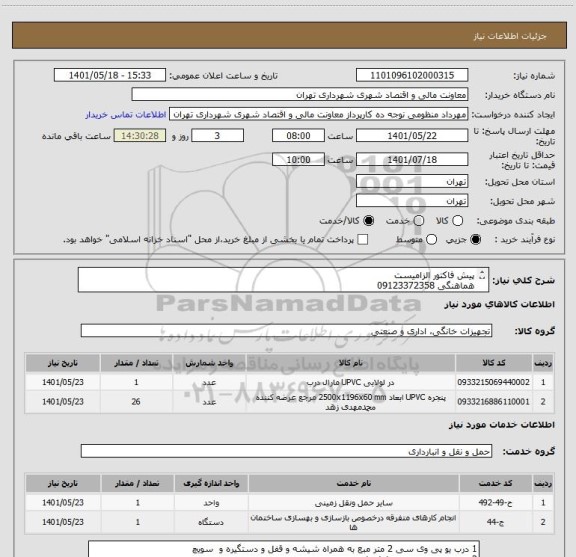Click the دستگاه unit cell
Viewport: 576px width, 557px height.
click(211, 522)
